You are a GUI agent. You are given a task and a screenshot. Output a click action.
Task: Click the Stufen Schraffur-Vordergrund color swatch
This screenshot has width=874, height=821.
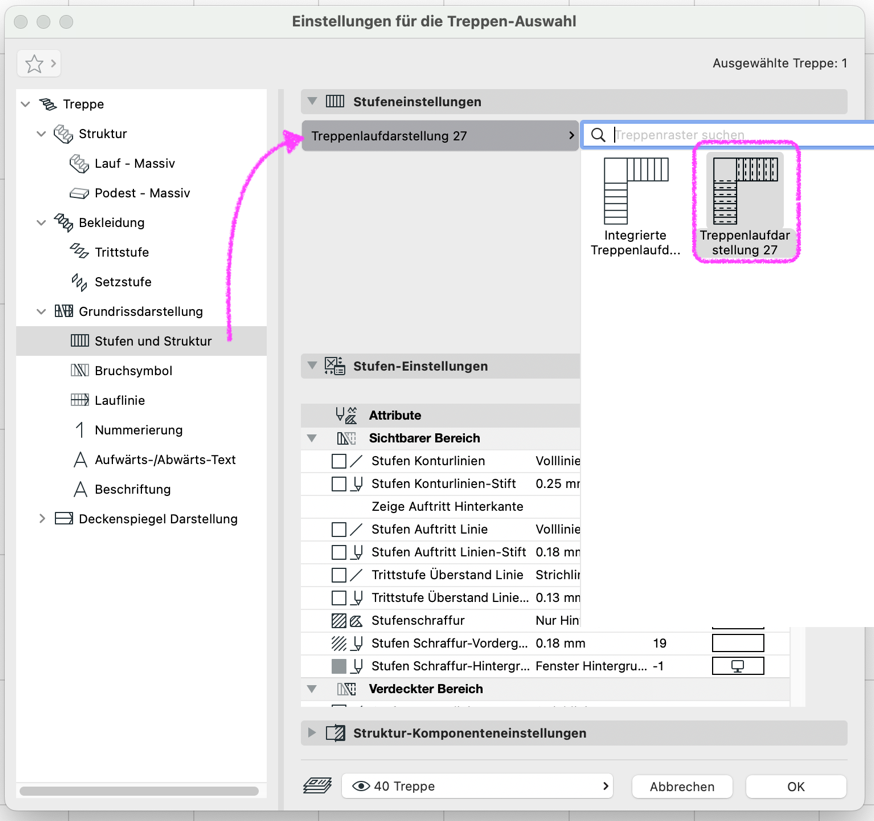tap(738, 643)
